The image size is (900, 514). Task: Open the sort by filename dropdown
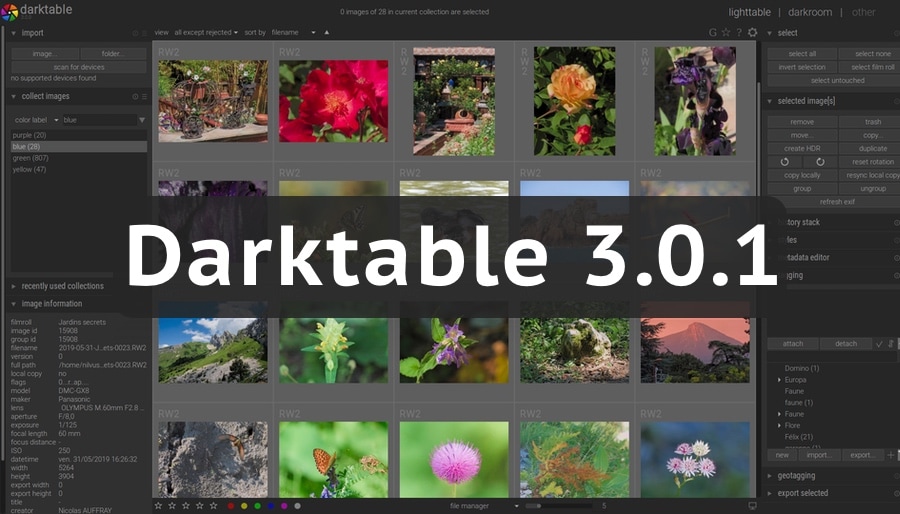[x=293, y=33]
